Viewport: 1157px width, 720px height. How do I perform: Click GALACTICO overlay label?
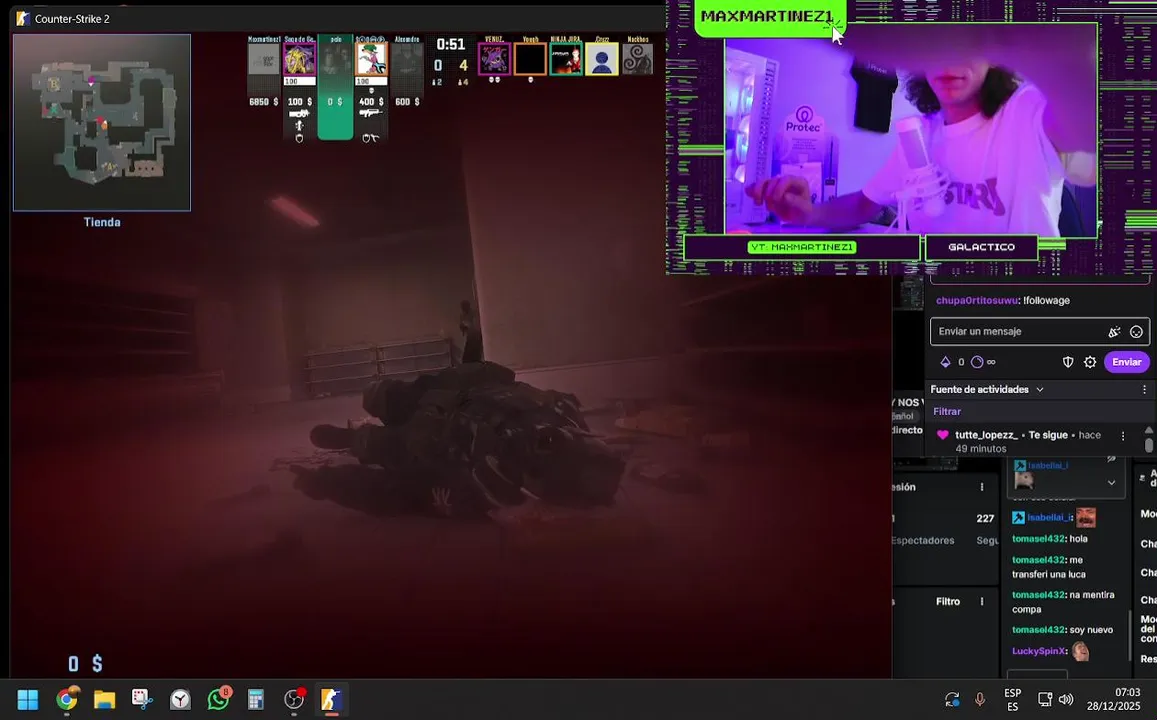(x=981, y=247)
